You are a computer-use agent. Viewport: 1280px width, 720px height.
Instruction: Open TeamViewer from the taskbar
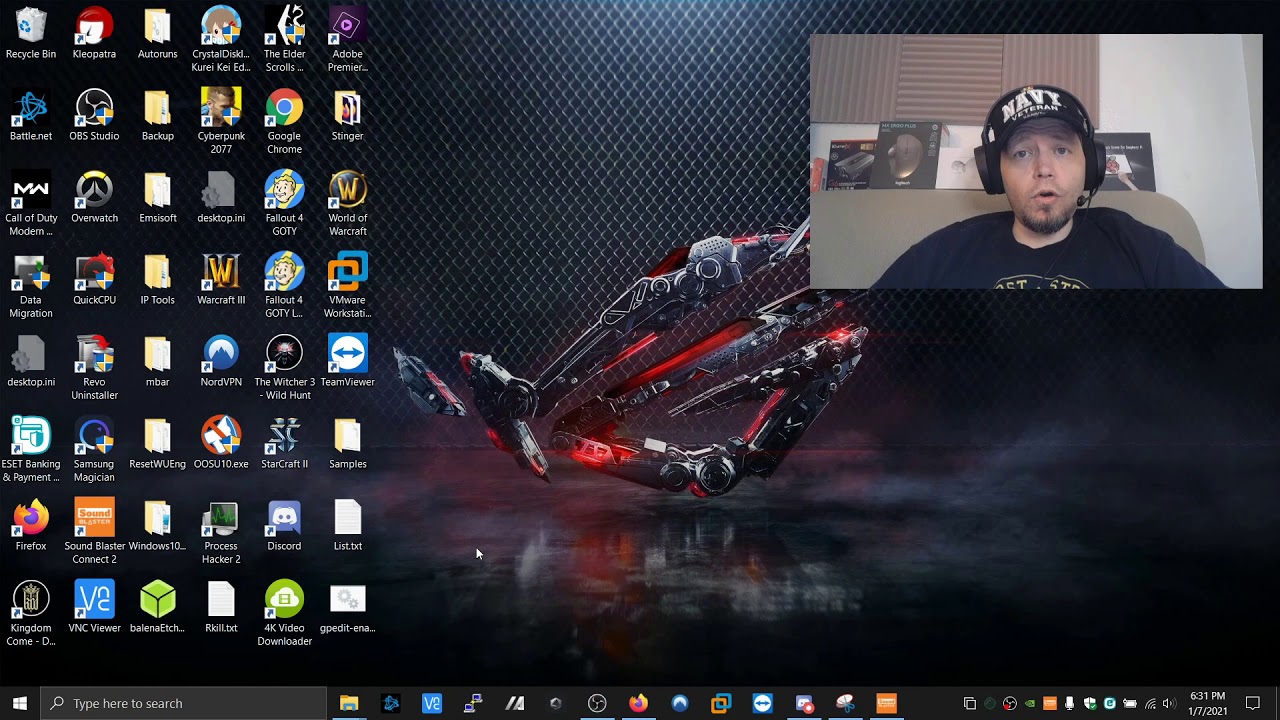click(x=763, y=703)
